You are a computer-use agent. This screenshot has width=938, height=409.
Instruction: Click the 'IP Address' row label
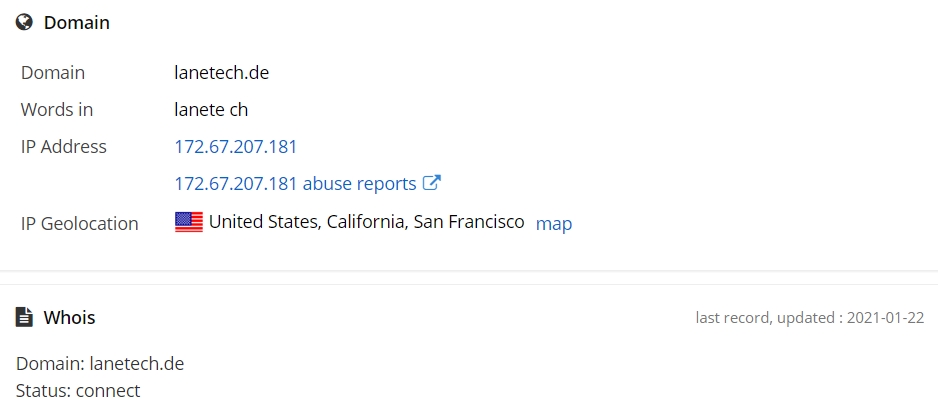pos(63,146)
